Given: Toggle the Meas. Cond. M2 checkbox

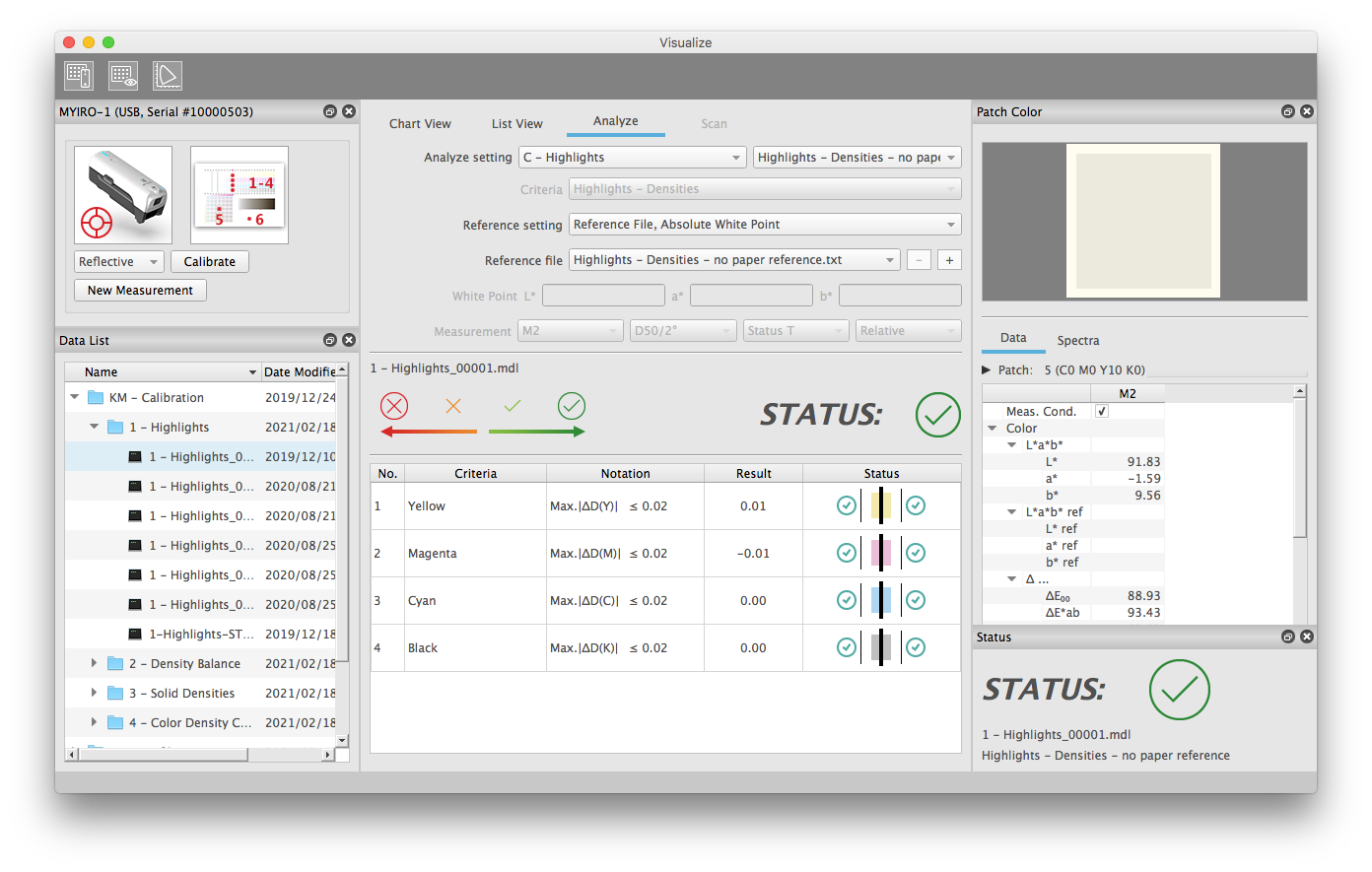Looking at the screenshot, I should [x=1102, y=411].
